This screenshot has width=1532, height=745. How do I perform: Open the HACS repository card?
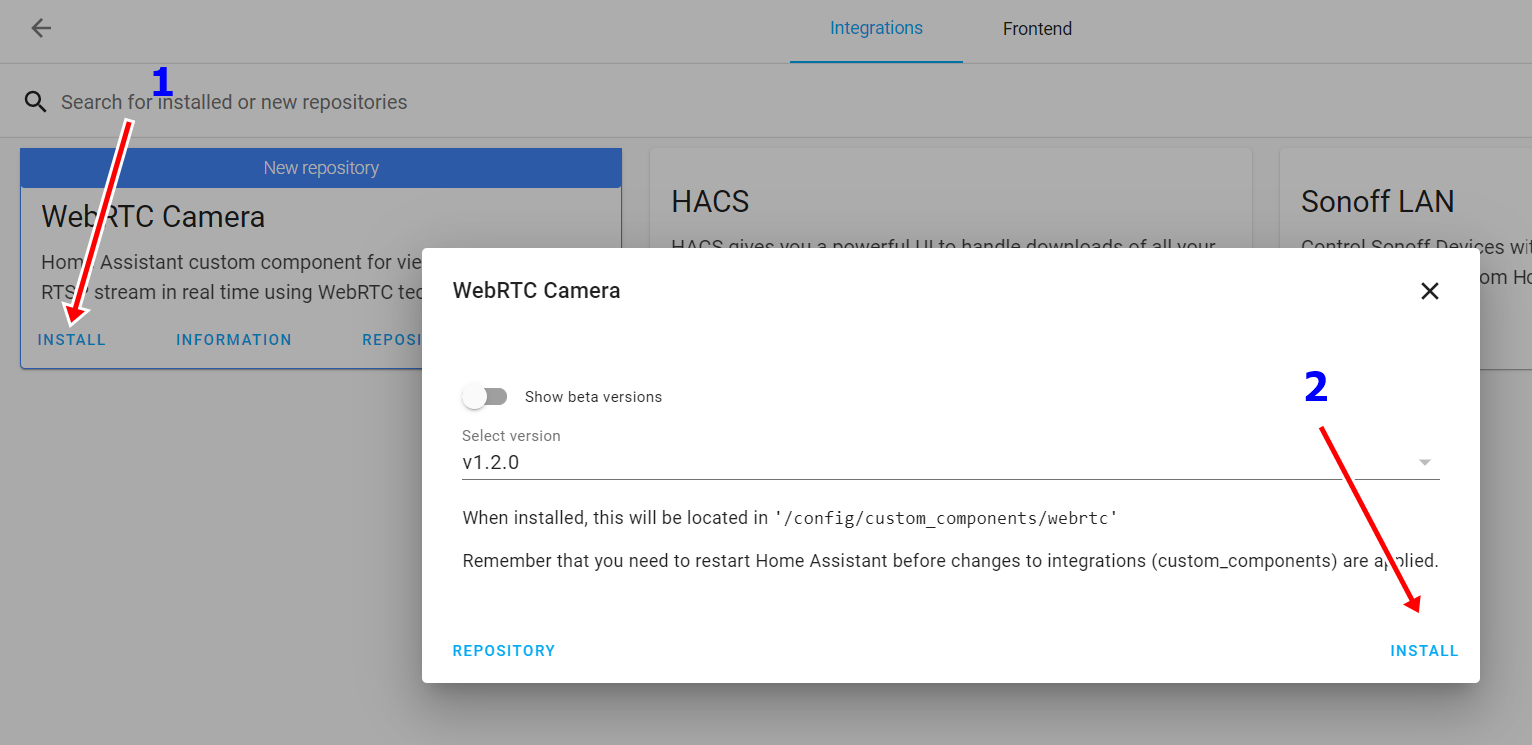[951, 200]
